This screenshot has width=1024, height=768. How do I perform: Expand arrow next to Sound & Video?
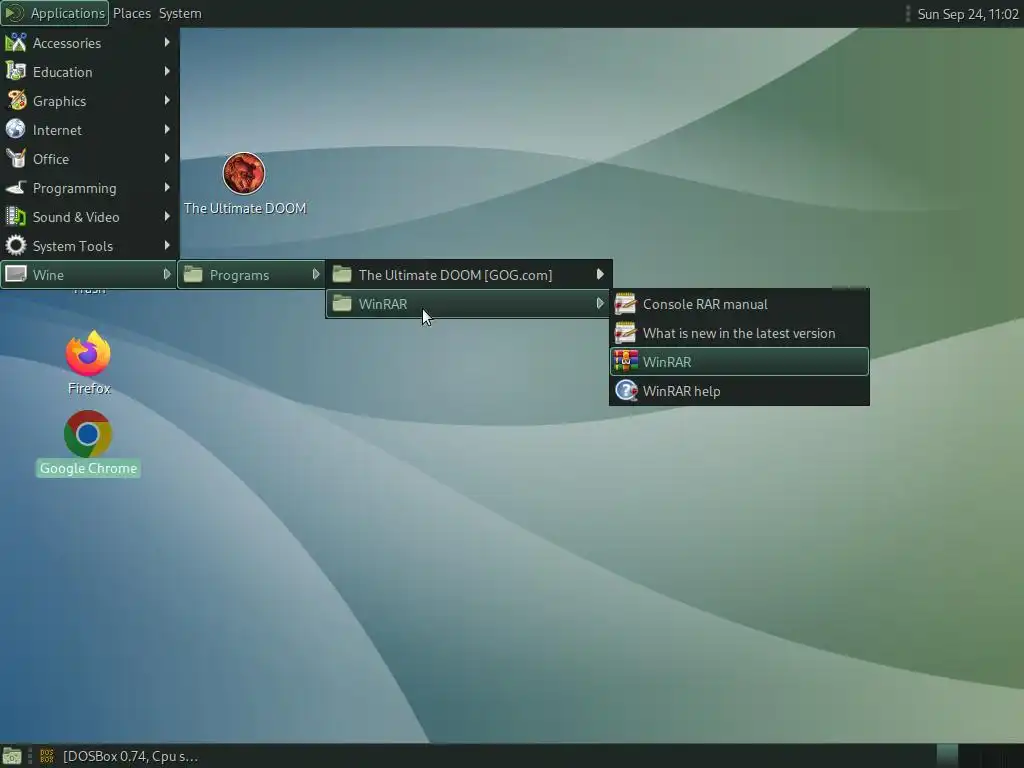click(167, 216)
